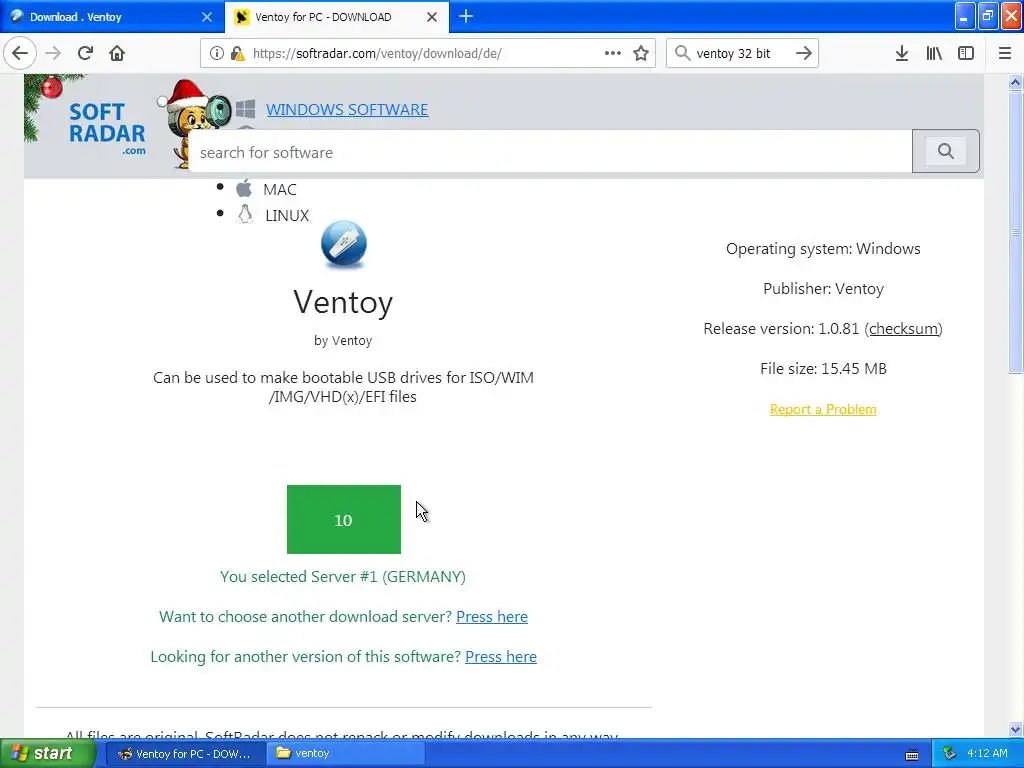
Task: Click the page scrollbar down arrow
Action: 1015,729
